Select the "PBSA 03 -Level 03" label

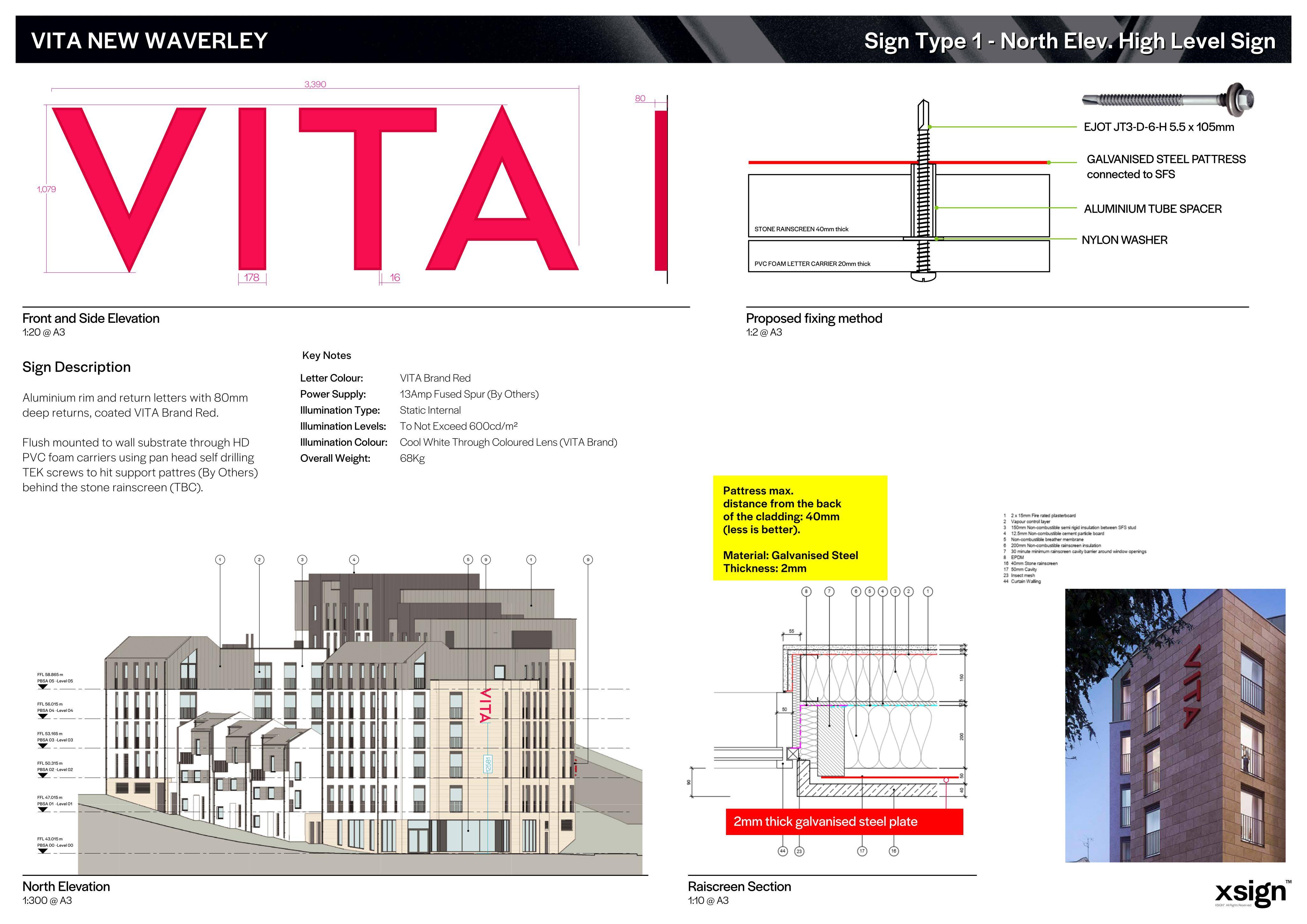pyautogui.click(x=55, y=740)
